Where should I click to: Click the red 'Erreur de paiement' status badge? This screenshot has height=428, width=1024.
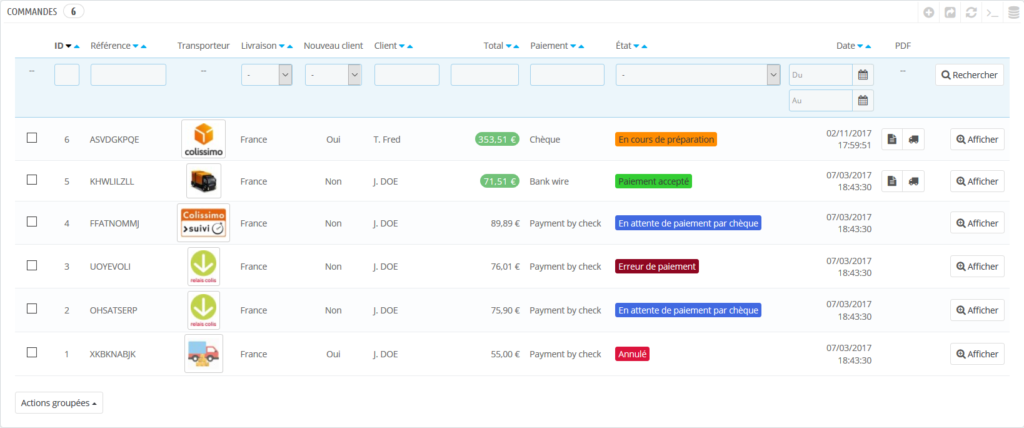click(656, 267)
